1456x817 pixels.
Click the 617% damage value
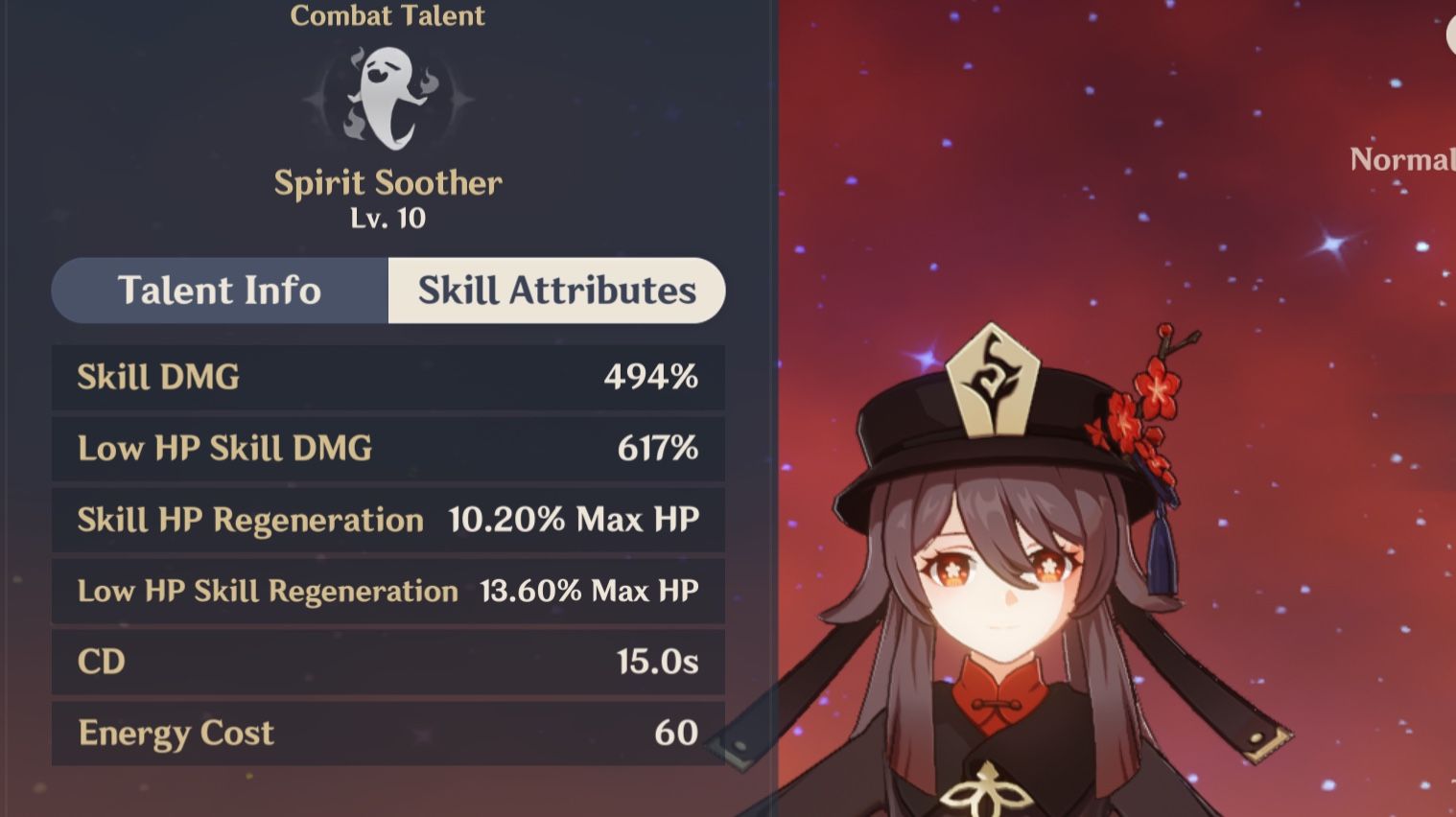tap(658, 448)
